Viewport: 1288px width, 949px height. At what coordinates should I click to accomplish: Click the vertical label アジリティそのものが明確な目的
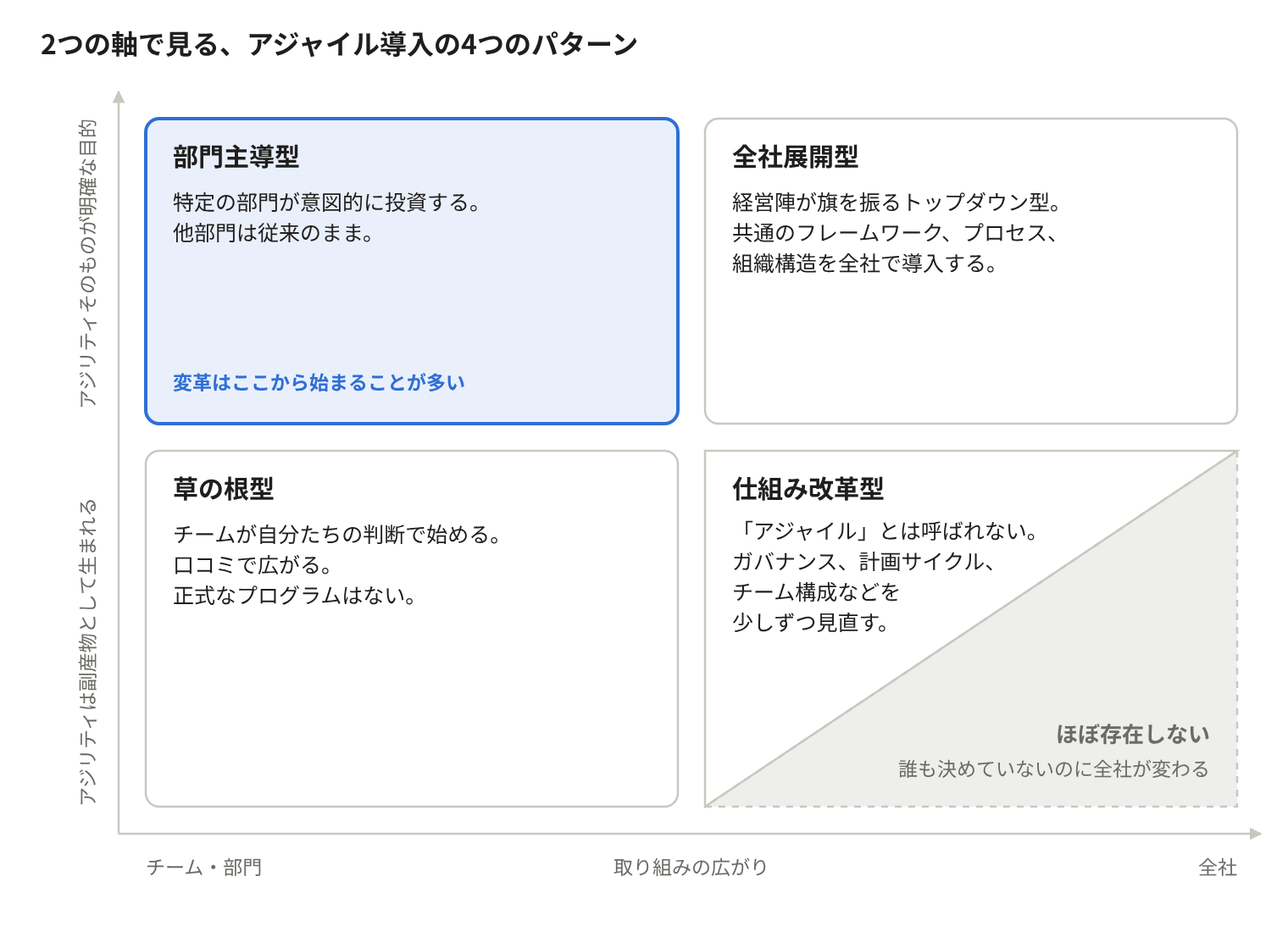[88, 263]
